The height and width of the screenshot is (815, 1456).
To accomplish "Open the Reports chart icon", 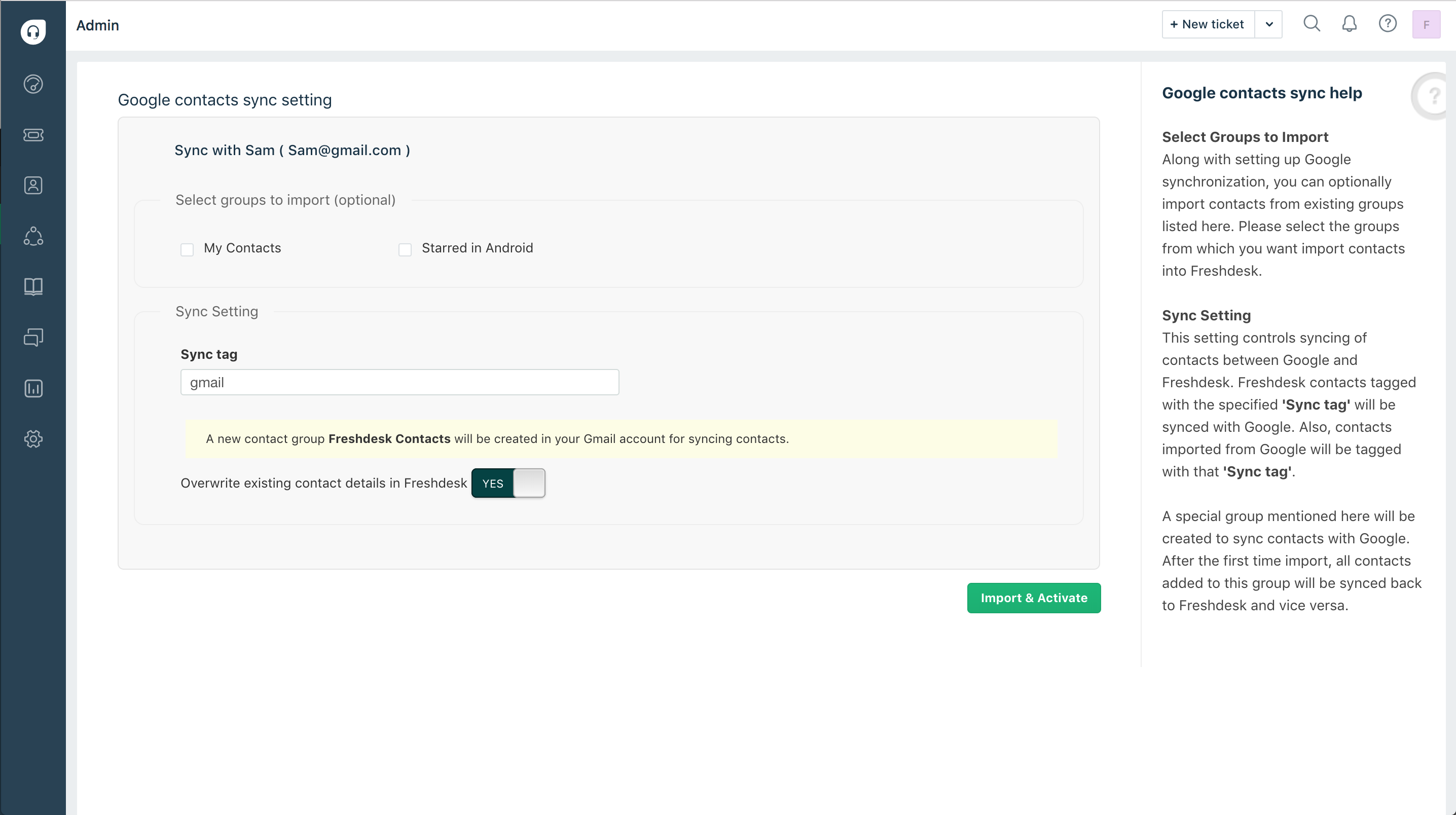I will (x=33, y=388).
